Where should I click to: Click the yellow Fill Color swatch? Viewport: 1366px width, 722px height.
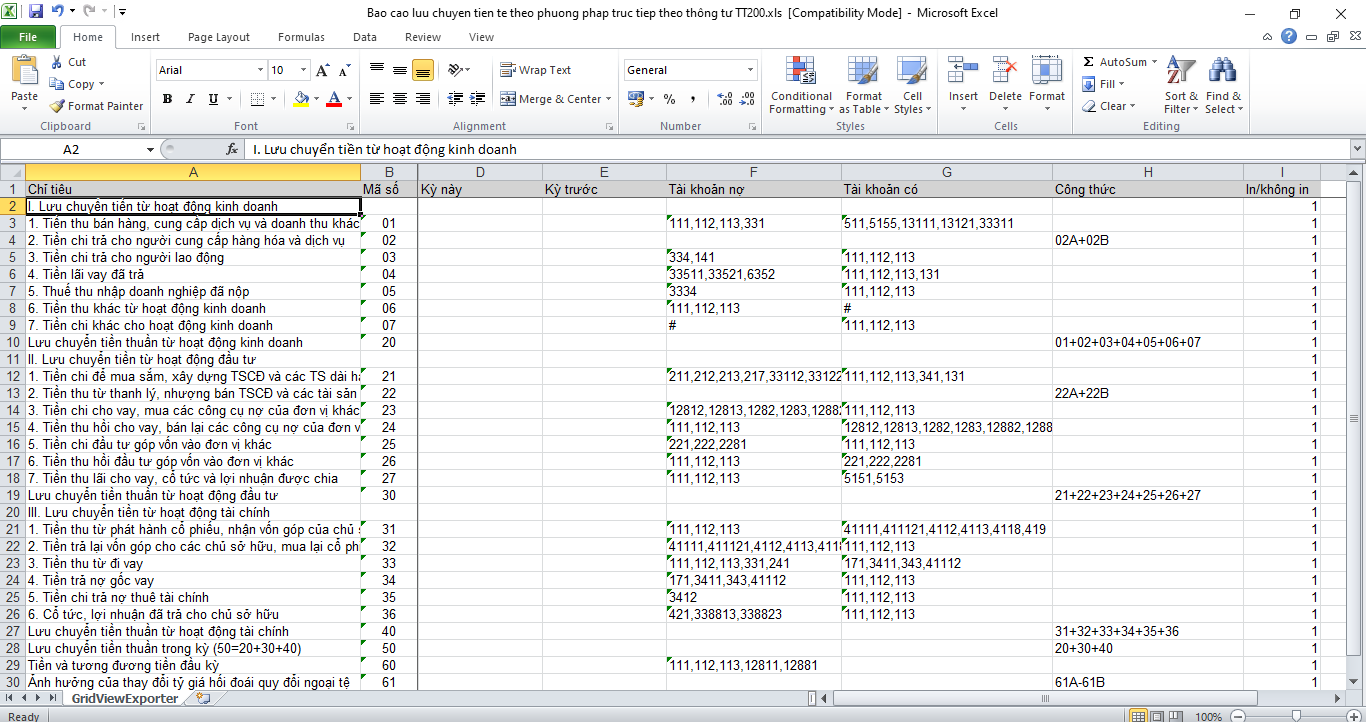click(301, 99)
